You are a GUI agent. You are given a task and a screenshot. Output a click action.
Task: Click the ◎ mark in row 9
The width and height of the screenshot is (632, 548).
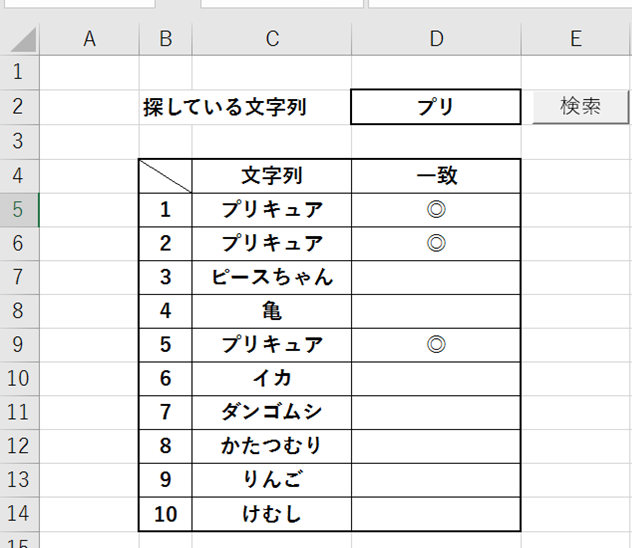436,345
